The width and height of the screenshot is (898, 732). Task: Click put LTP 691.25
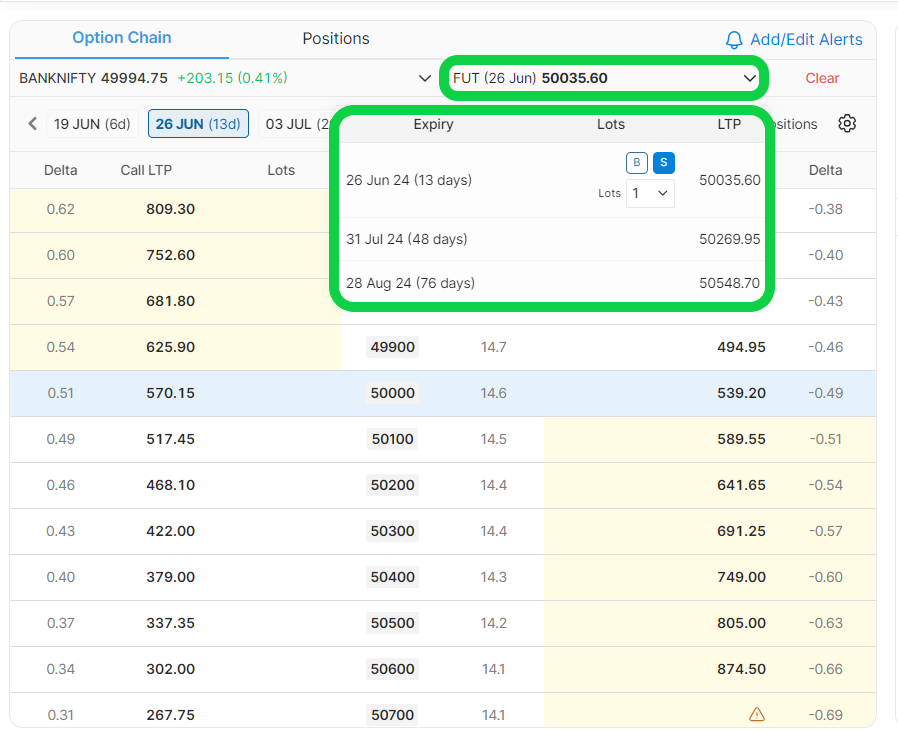[741, 531]
